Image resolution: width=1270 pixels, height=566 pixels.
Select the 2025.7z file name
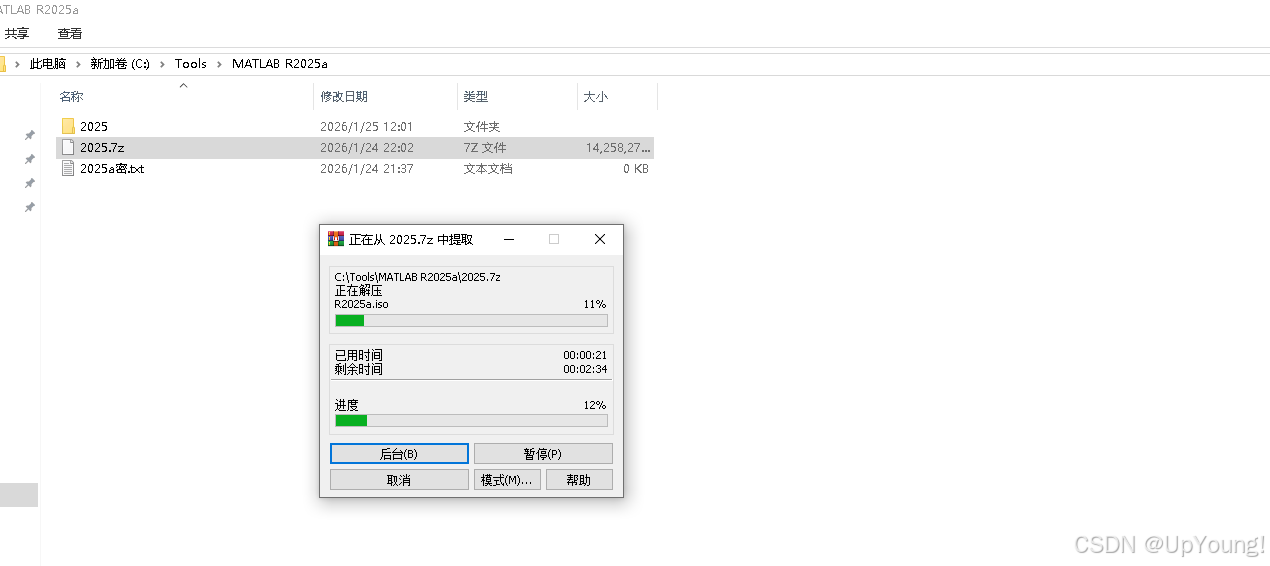point(102,147)
